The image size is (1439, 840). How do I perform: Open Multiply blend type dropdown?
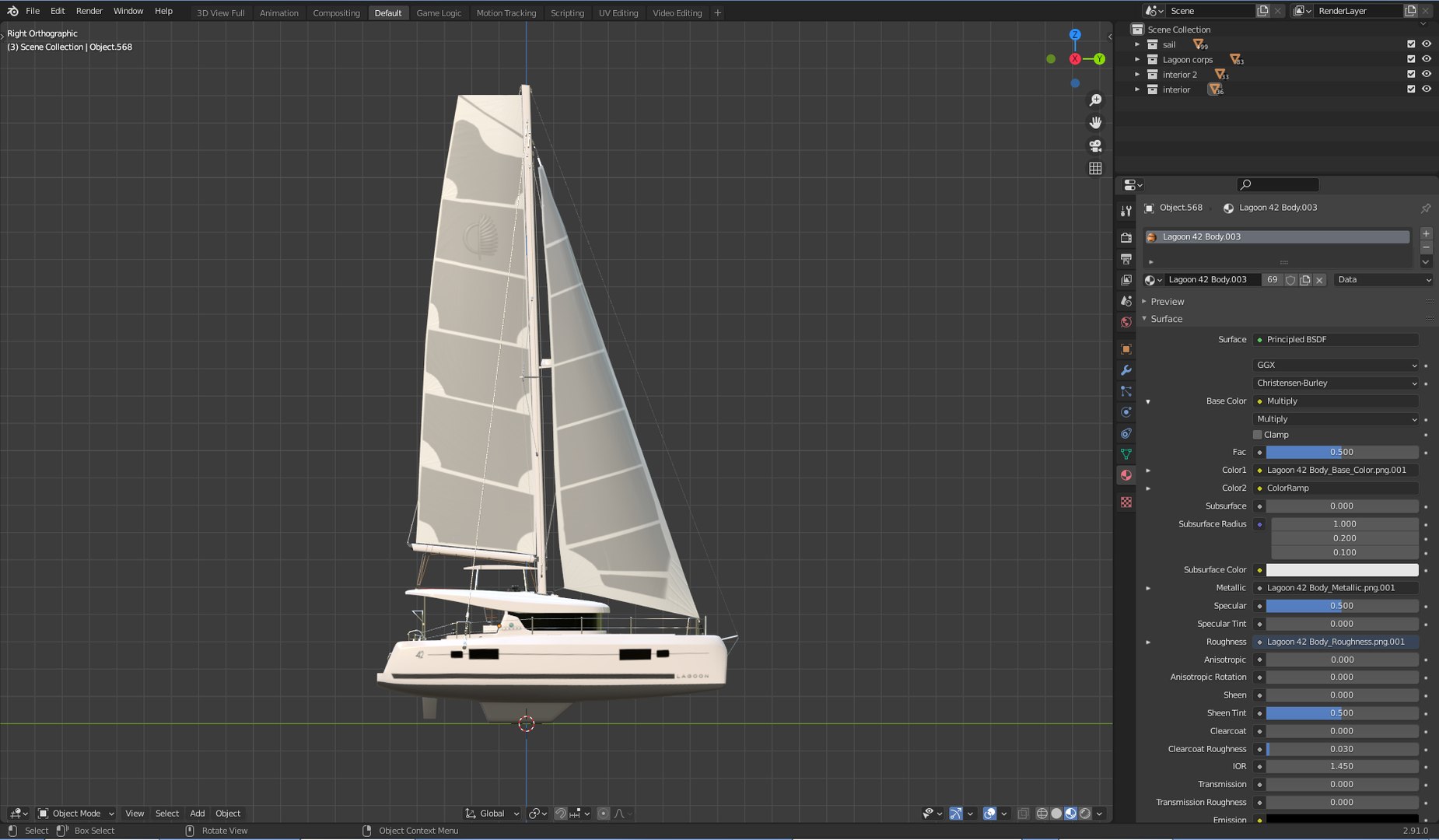[1336, 418]
